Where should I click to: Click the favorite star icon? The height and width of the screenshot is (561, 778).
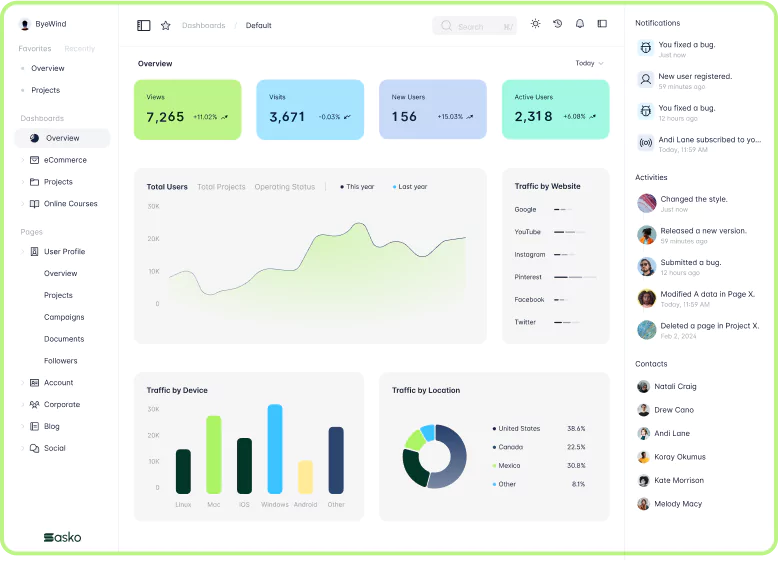coord(166,25)
